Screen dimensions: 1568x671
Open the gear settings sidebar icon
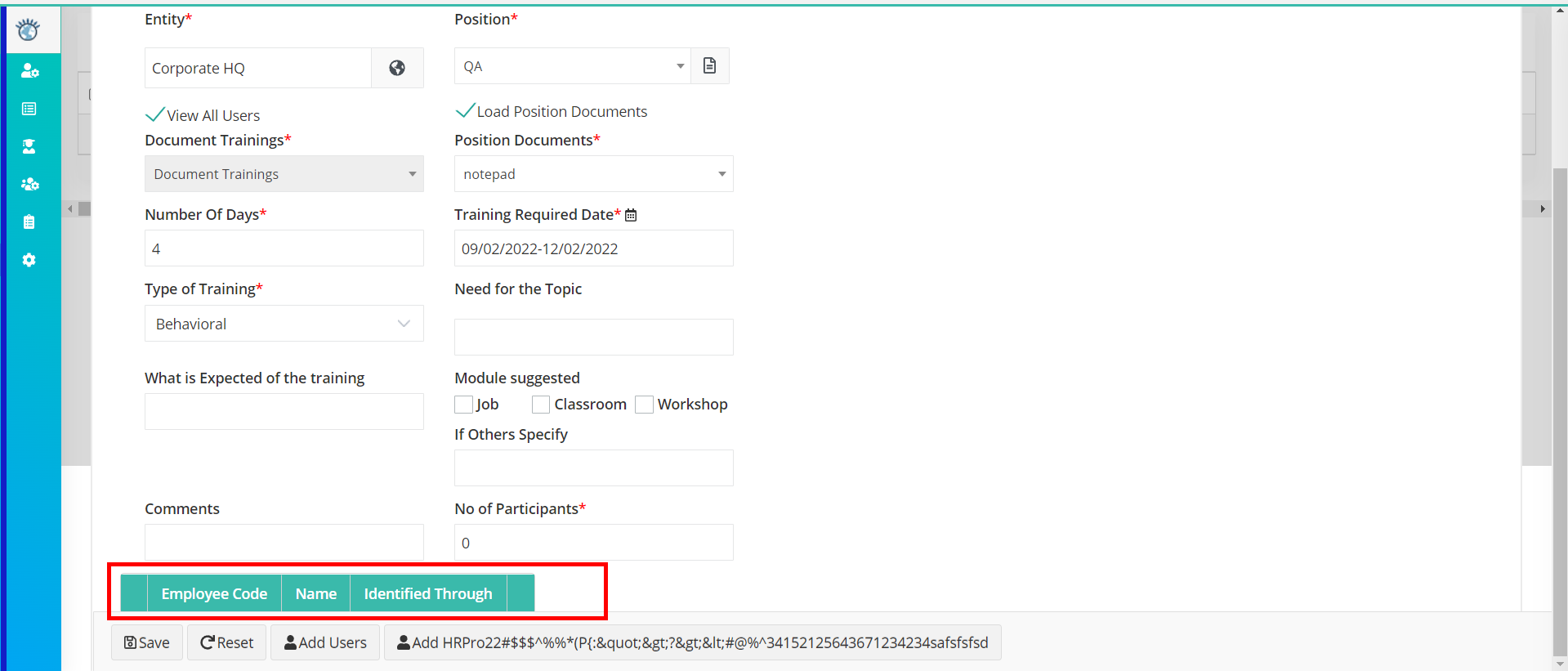29,260
